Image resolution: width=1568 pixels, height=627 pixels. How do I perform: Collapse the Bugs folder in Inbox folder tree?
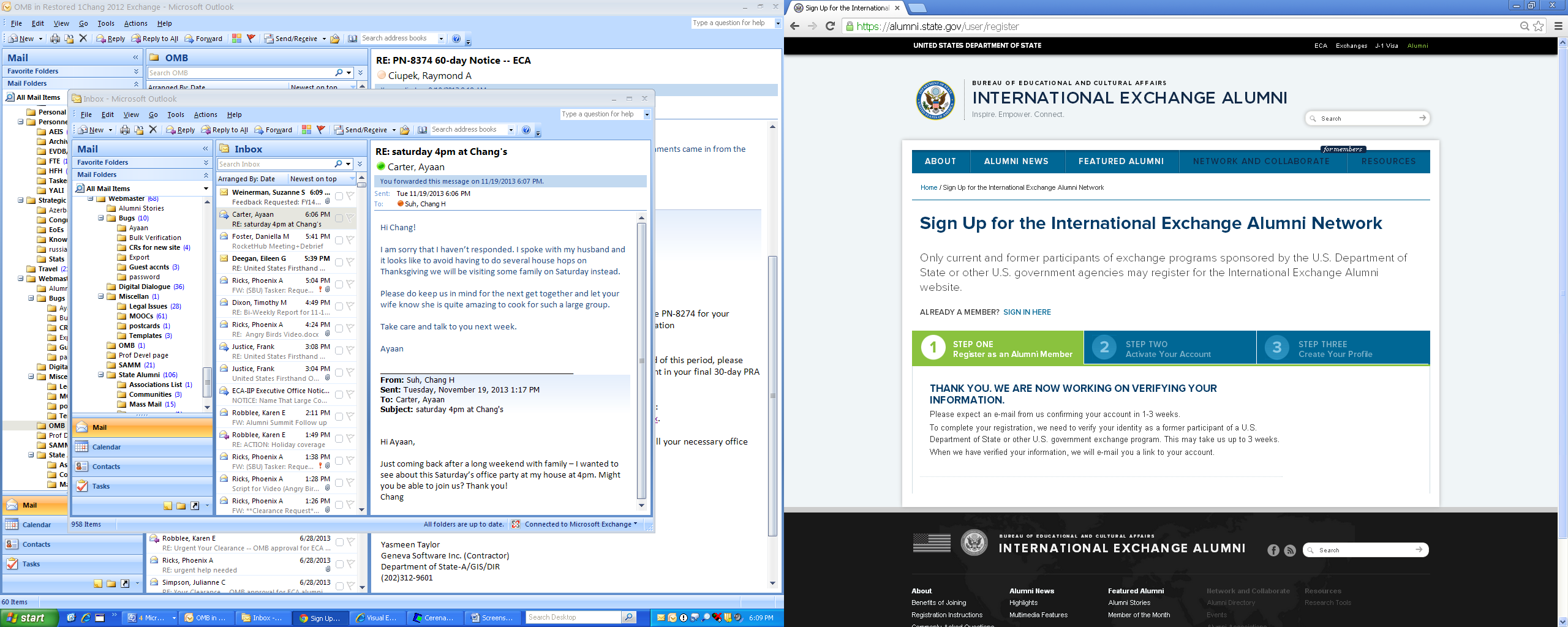point(101,218)
